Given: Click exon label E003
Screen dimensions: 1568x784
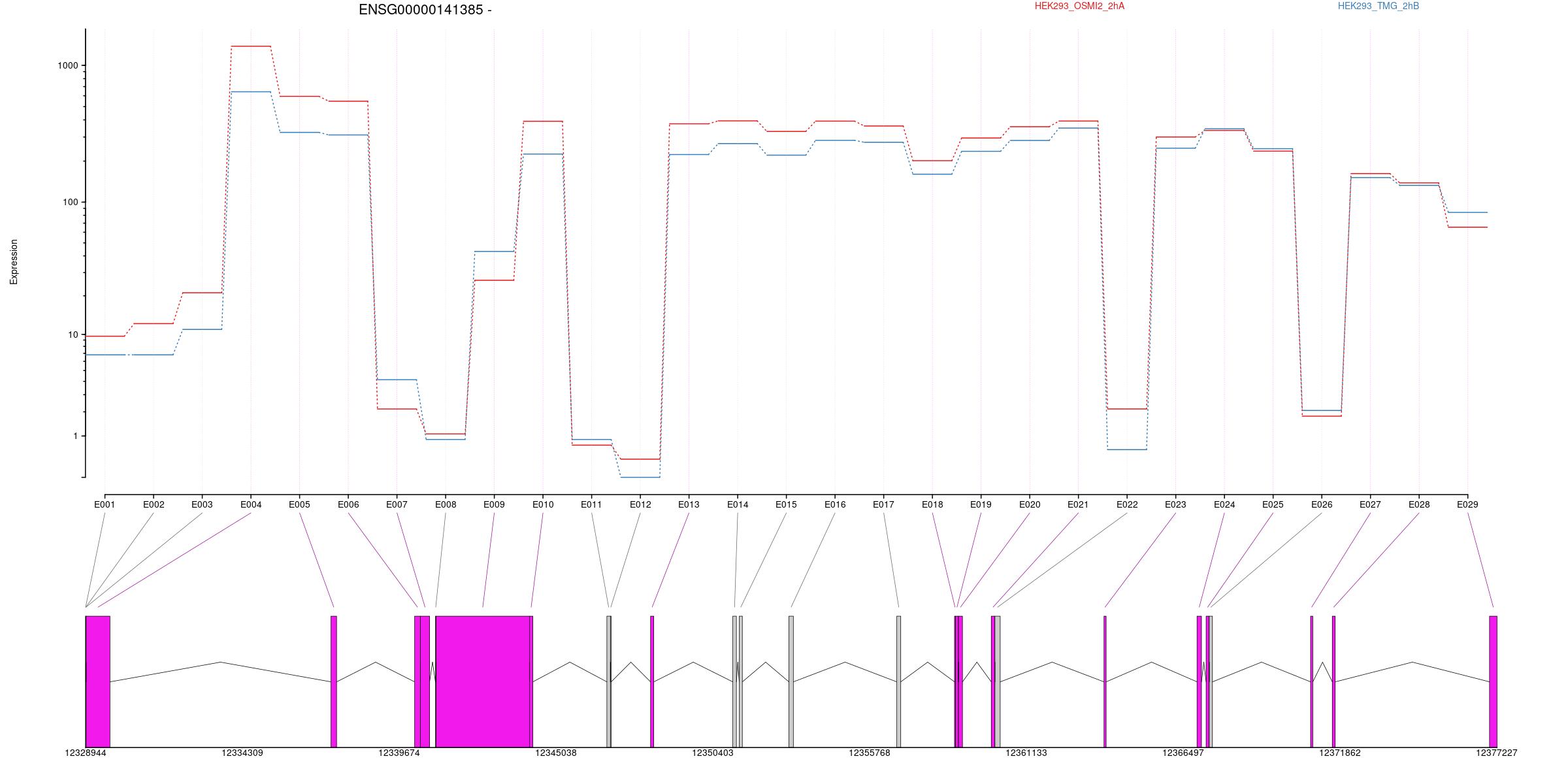Looking at the screenshot, I should point(202,504).
